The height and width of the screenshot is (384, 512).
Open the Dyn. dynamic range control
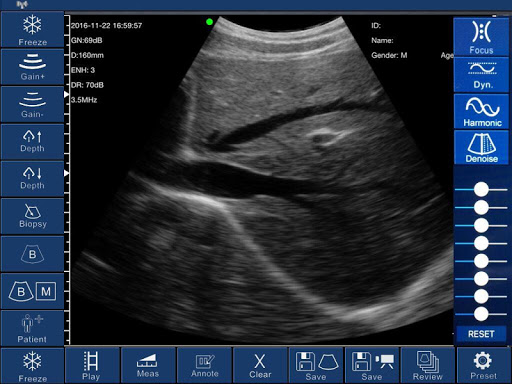pyautogui.click(x=481, y=75)
